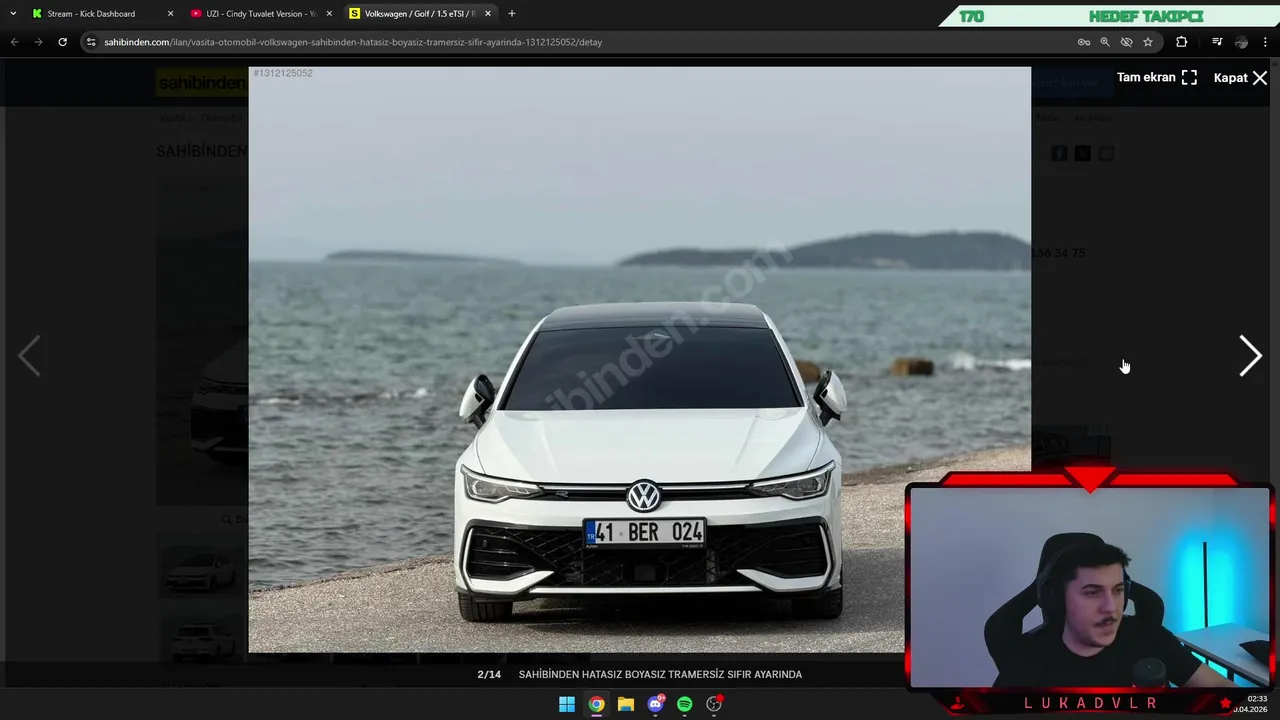The image size is (1280, 720).
Task: Open Spotify from the taskbar
Action: (685, 704)
